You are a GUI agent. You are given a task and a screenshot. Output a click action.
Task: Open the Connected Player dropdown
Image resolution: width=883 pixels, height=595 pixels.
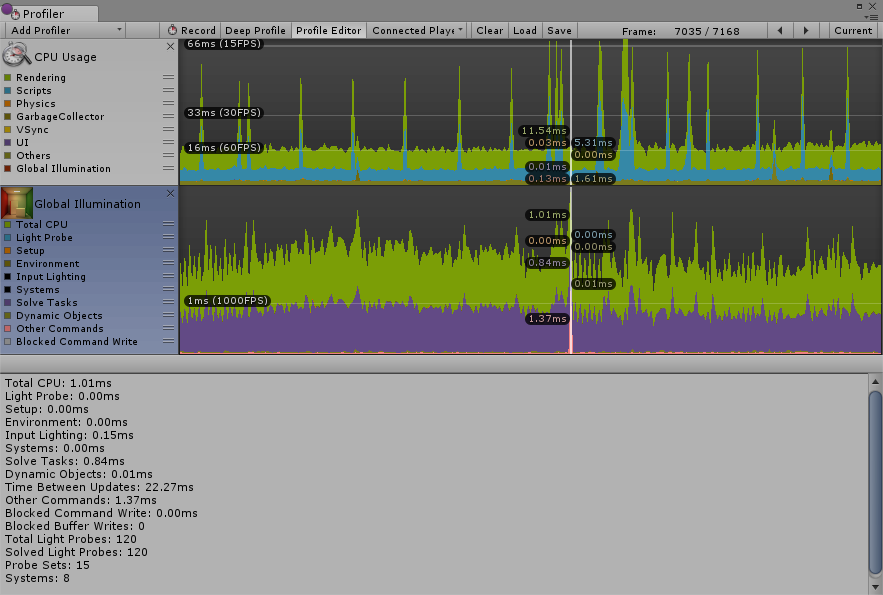(x=418, y=31)
